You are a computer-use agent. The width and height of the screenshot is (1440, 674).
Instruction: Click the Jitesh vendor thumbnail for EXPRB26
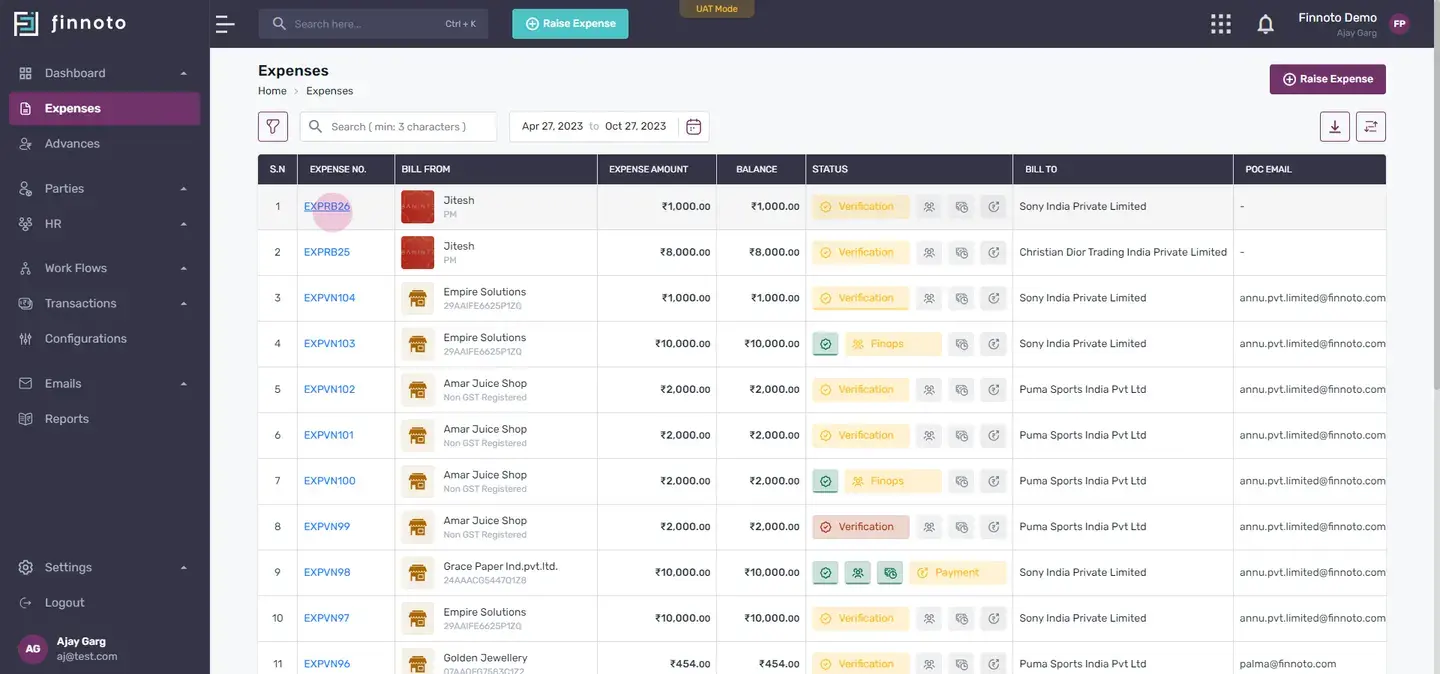pos(418,207)
